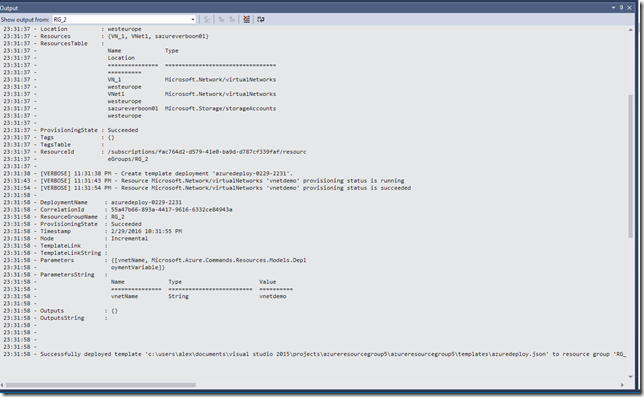Click the CorrelationId label
Screen dimensions: 644x397
click(62, 210)
